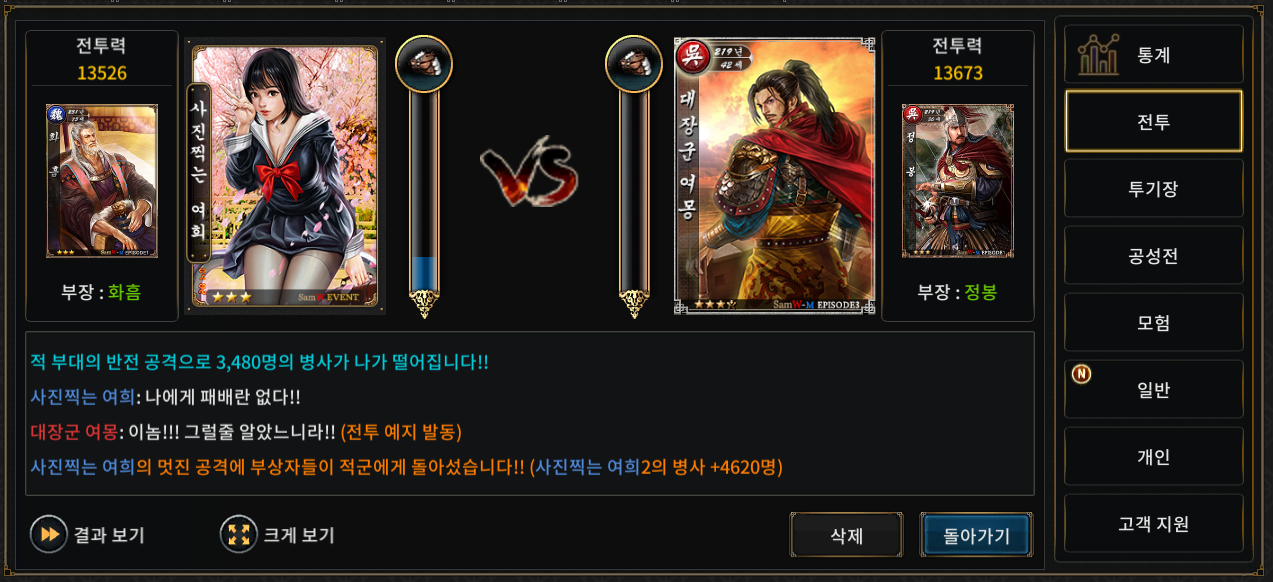Click the VS emblem in the center
This screenshot has width=1273, height=582.
pyautogui.click(x=529, y=177)
